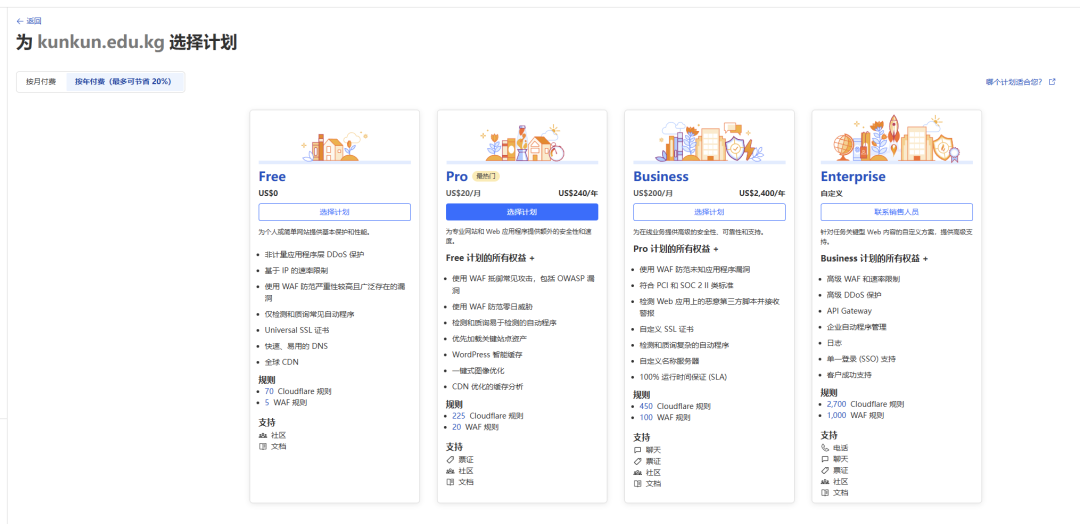1080x524 pixels.
Task: Open the 哪个计划适合您 help link
Action: tap(1014, 81)
